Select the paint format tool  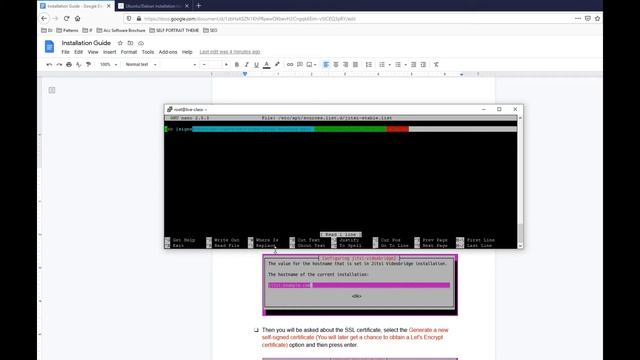tap(89, 64)
